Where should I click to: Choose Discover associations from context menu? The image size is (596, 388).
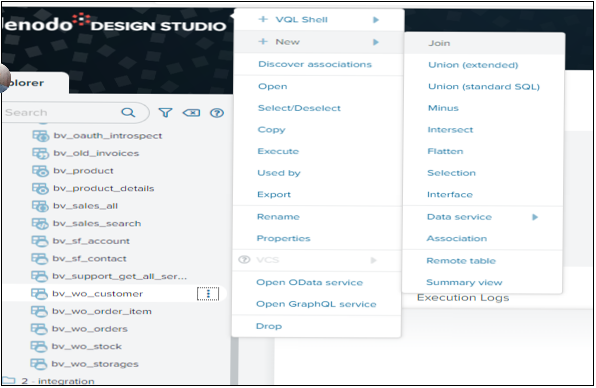[315, 64]
